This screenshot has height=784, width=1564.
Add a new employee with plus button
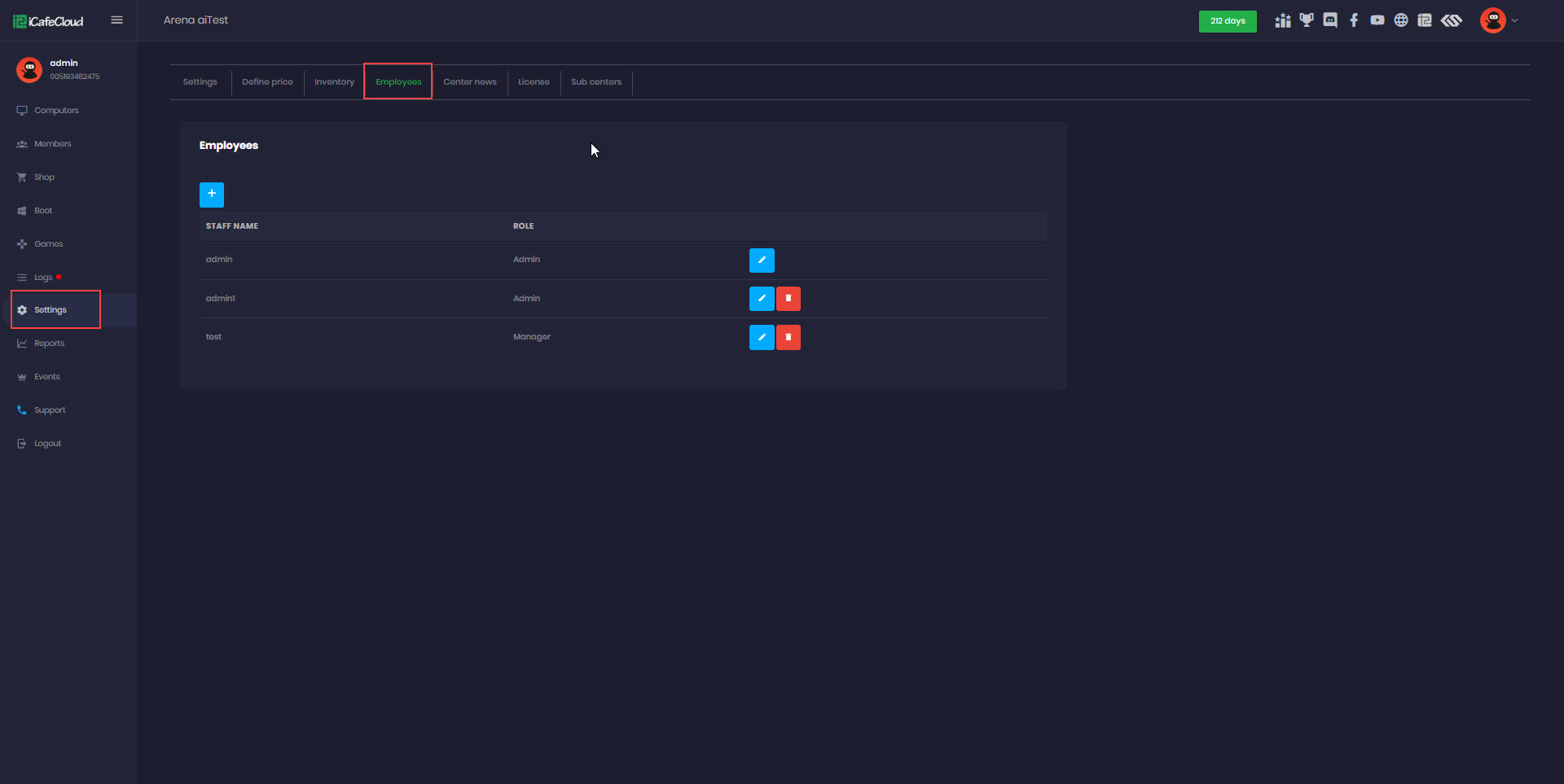coord(212,194)
